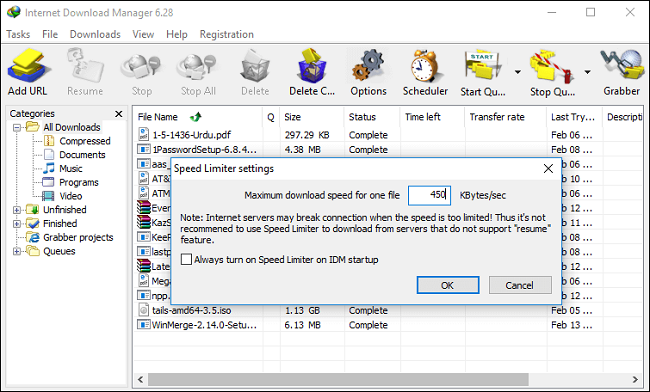Collapse the All Downloads tree node
650x392 pixels.
pyautogui.click(x=17, y=128)
